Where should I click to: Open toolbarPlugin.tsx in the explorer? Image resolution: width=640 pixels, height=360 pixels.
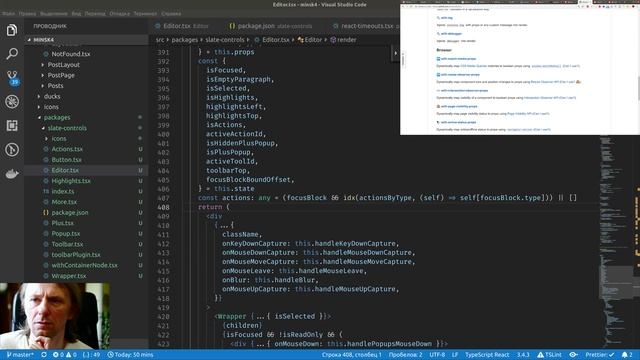click(x=76, y=255)
